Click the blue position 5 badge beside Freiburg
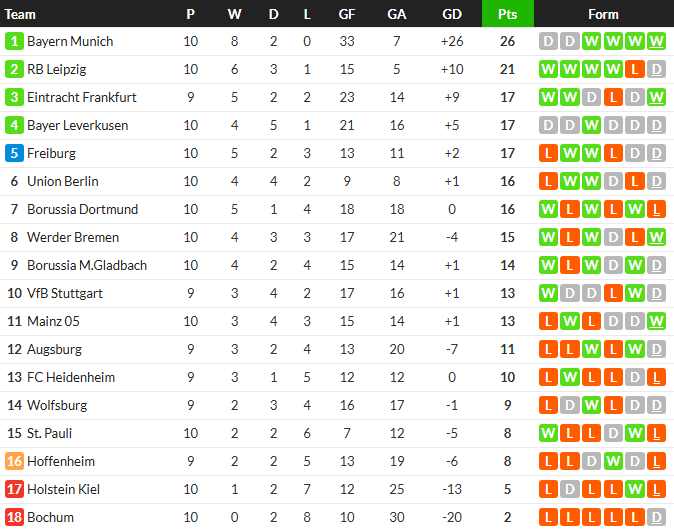 [x=14, y=154]
